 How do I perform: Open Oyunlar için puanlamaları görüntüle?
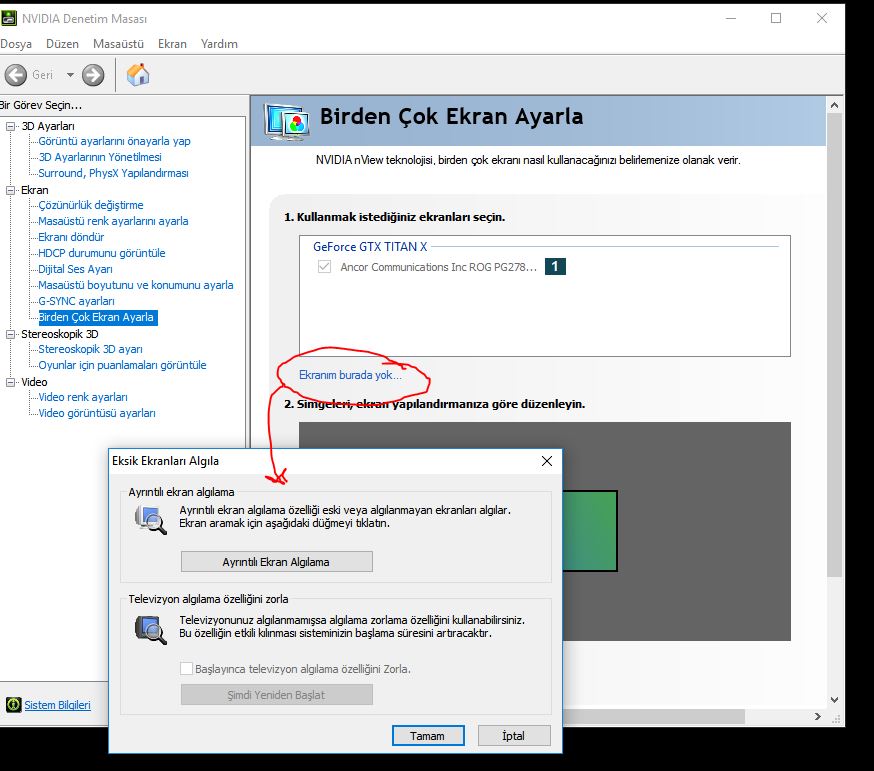click(x=122, y=365)
